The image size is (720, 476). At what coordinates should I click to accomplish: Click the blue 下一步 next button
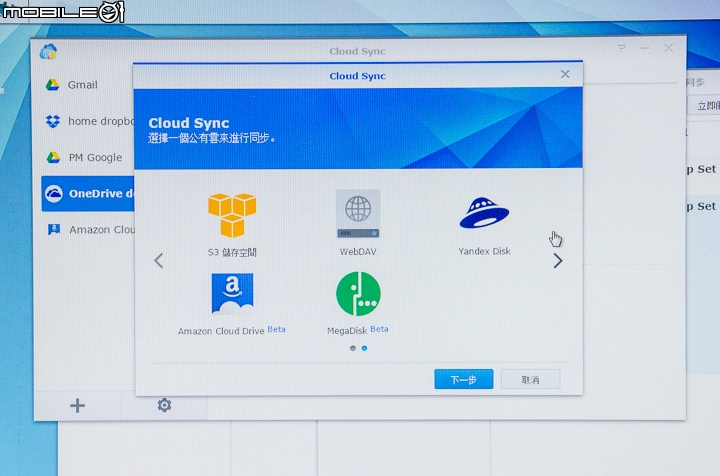click(464, 379)
